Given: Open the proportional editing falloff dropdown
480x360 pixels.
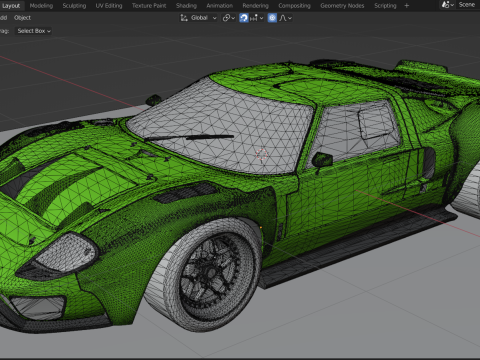Looking at the screenshot, I should click(285, 18).
